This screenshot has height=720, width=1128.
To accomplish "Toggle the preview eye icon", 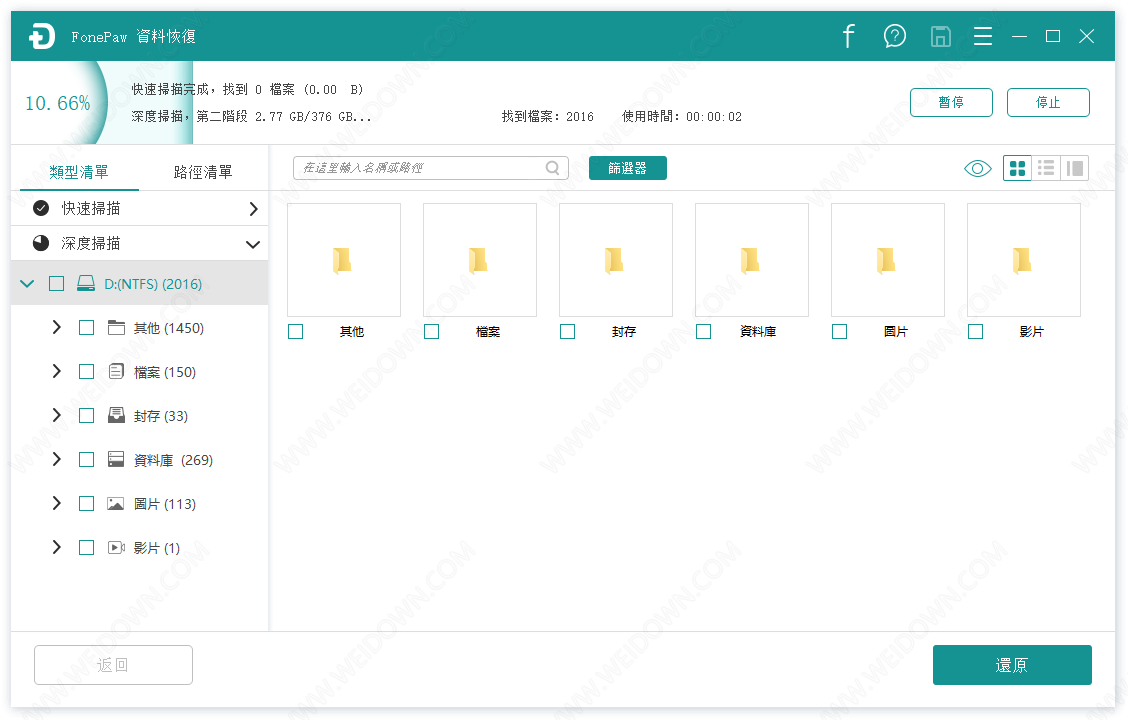I will click(x=977, y=168).
